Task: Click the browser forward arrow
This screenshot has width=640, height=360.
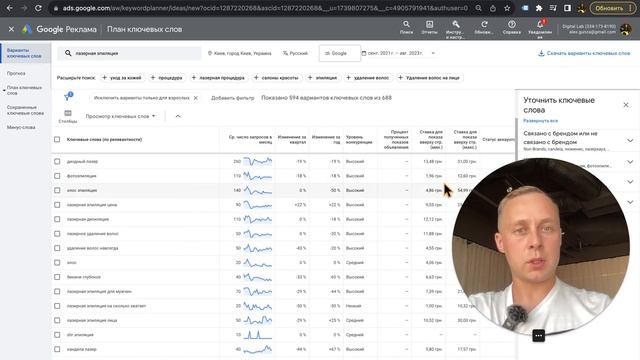Action: 24,8
